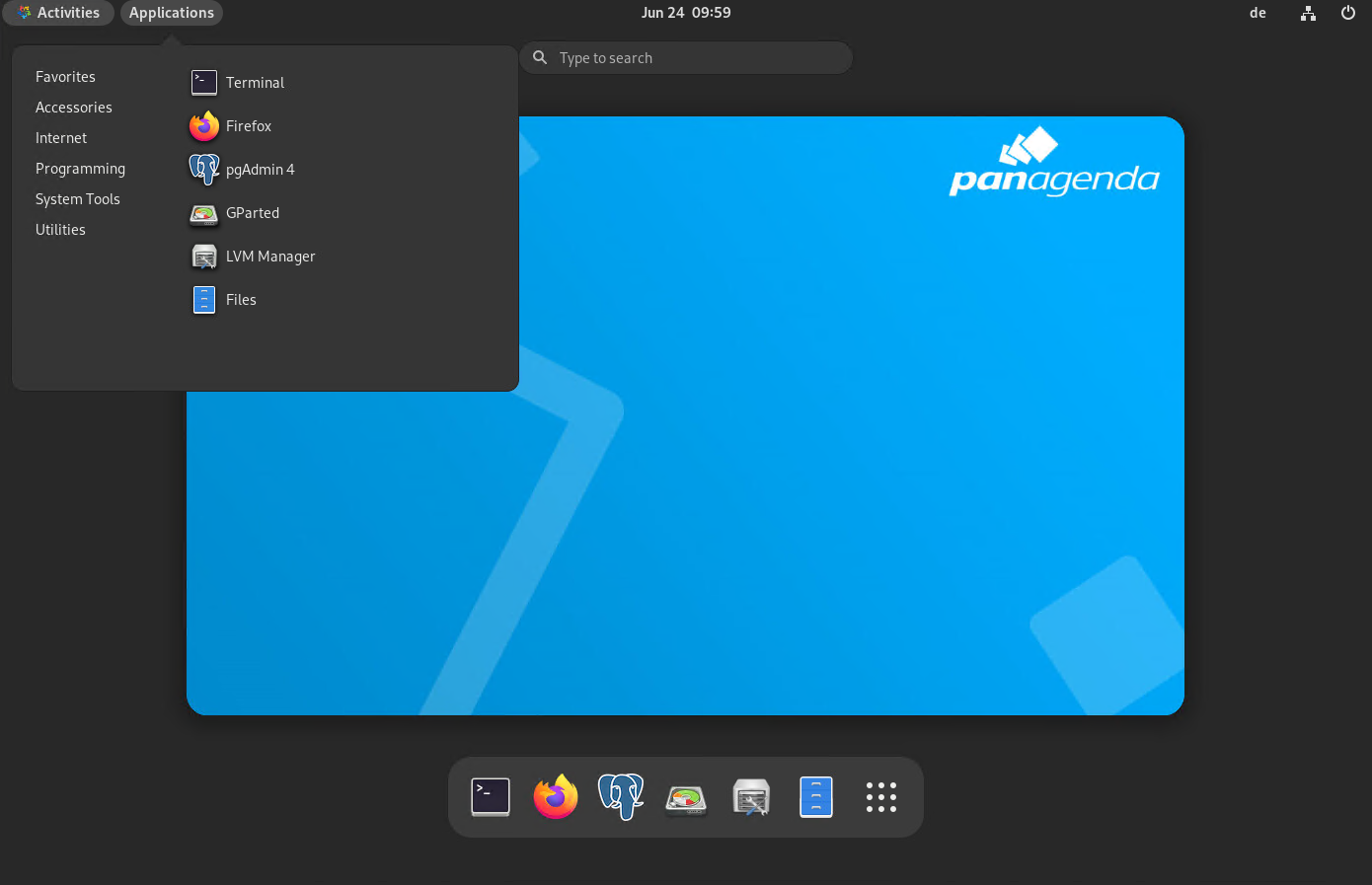Open the 'de' keyboard layout menu
Screen dimensions: 1372x885
click(x=1258, y=13)
